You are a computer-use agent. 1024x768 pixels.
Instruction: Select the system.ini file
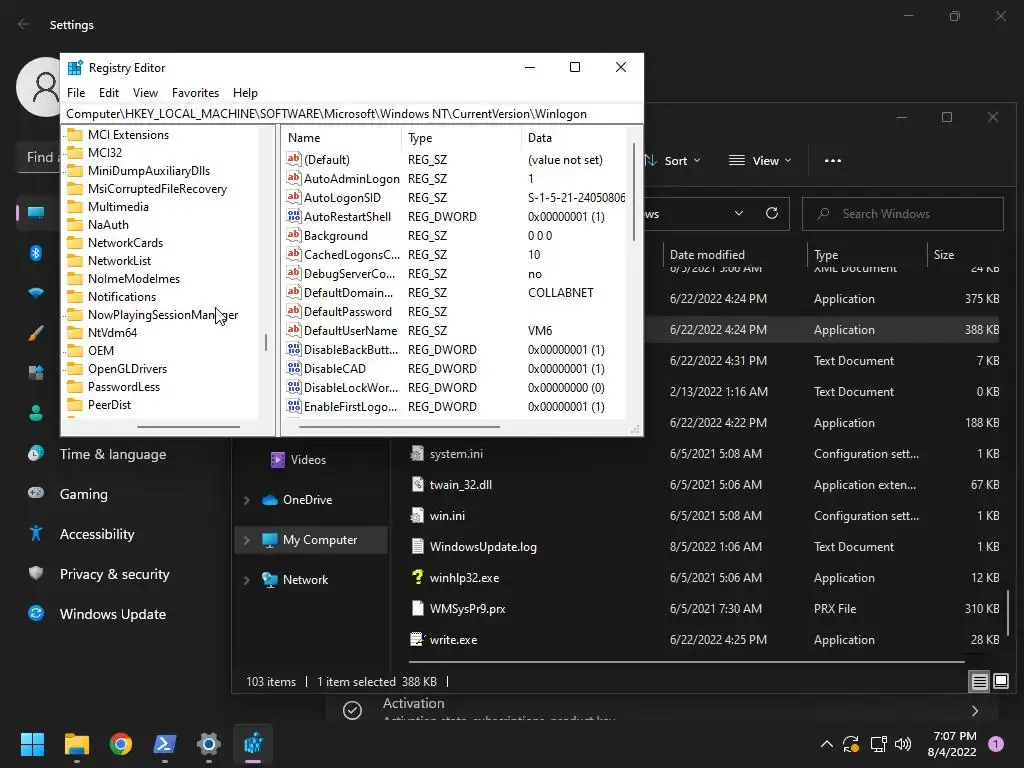456,454
